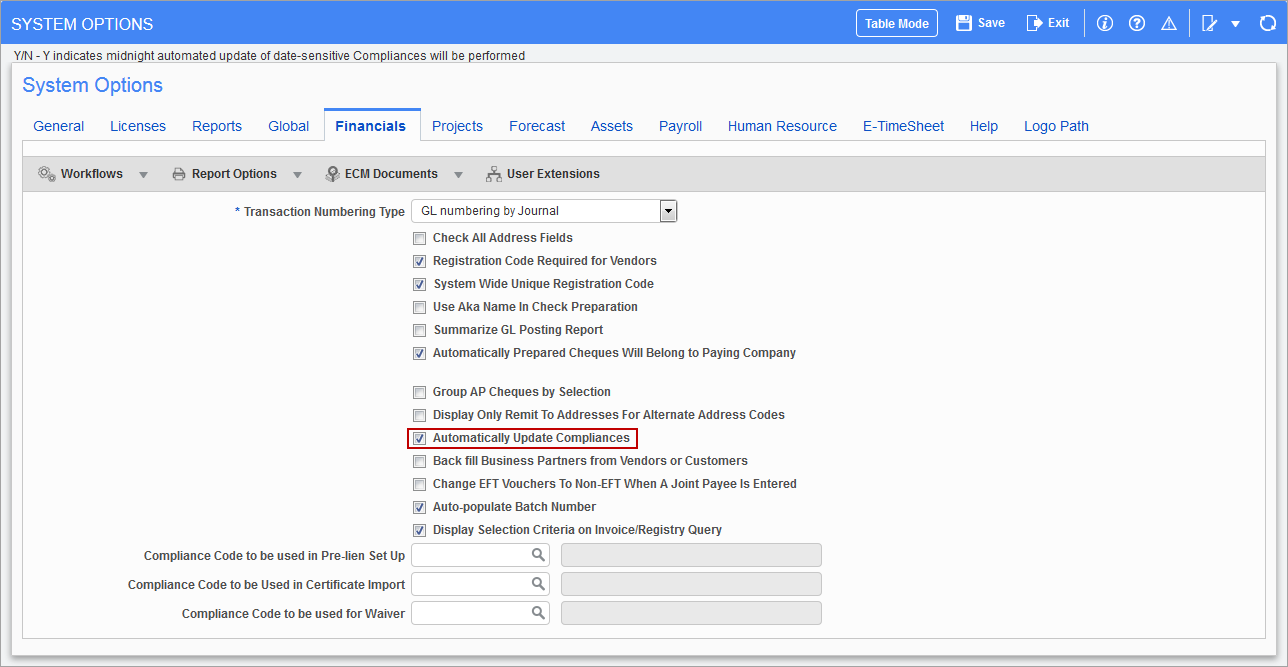Open the Transaction Numbering Type dropdown
Viewport: 1288px width, 667px height.
pyautogui.click(x=667, y=210)
